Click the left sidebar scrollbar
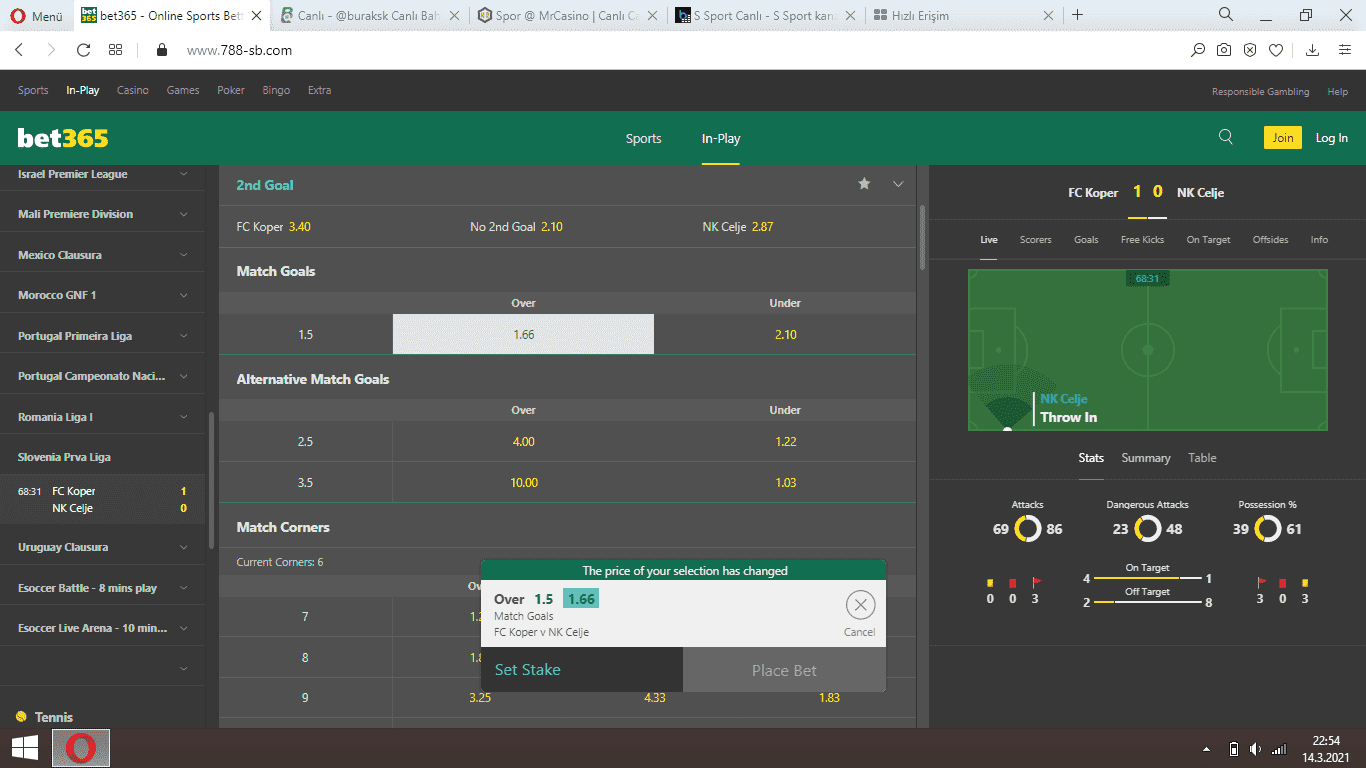This screenshot has width=1366, height=768. [x=210, y=480]
